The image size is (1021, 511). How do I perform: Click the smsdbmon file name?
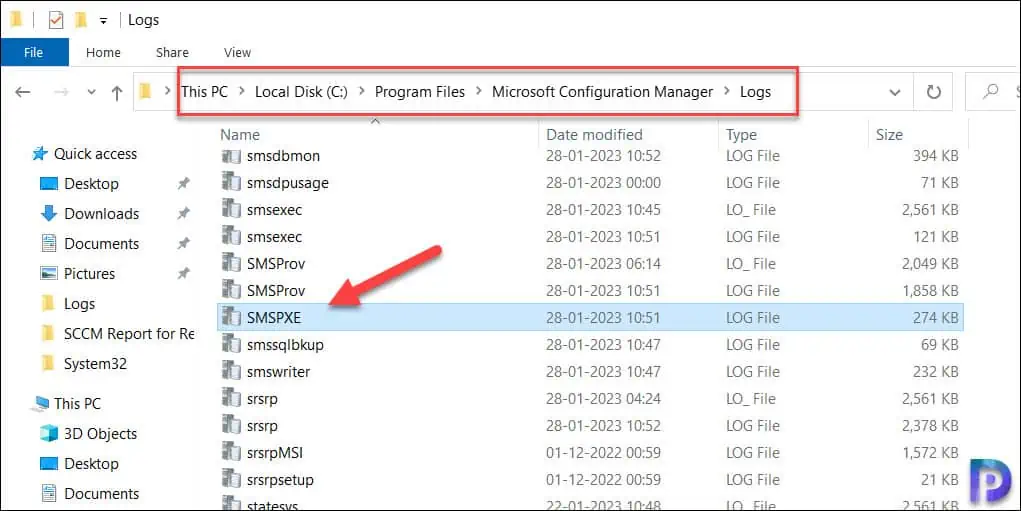283,156
